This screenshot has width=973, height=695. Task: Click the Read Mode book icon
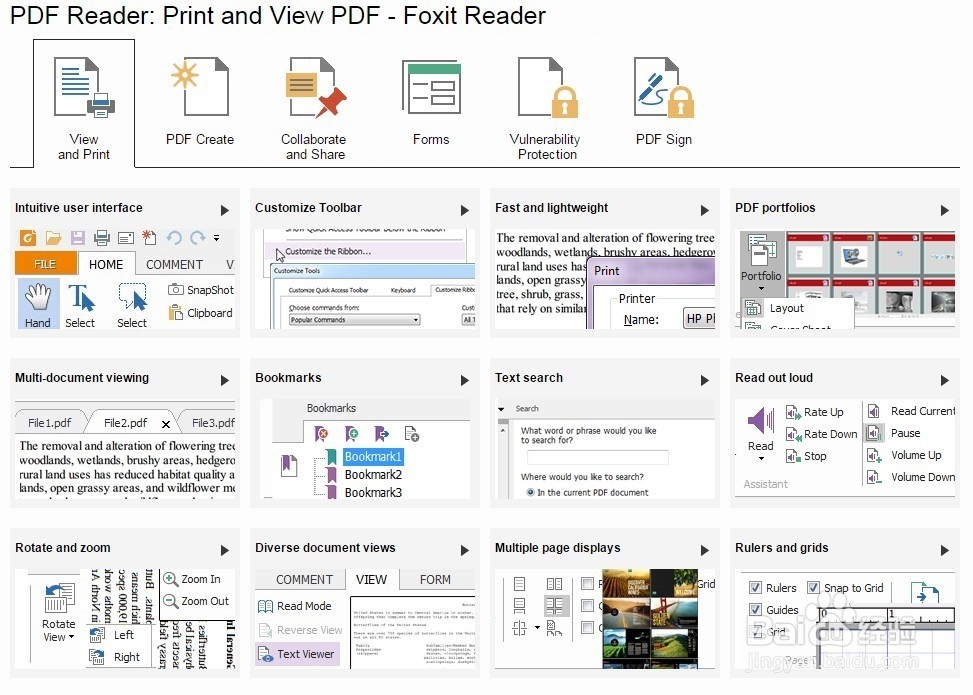(266, 606)
